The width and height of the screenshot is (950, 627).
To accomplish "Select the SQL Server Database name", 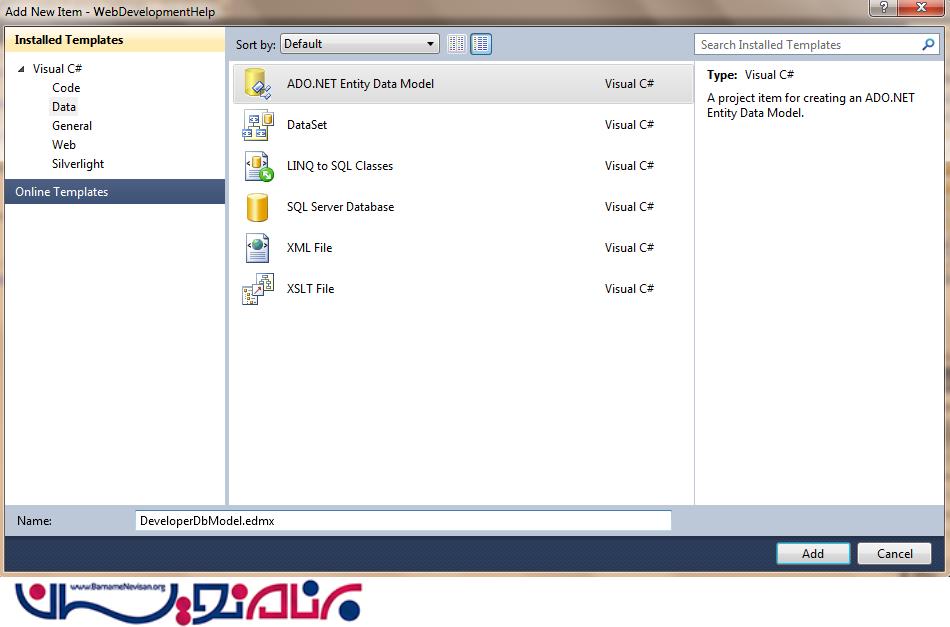I will [x=340, y=207].
